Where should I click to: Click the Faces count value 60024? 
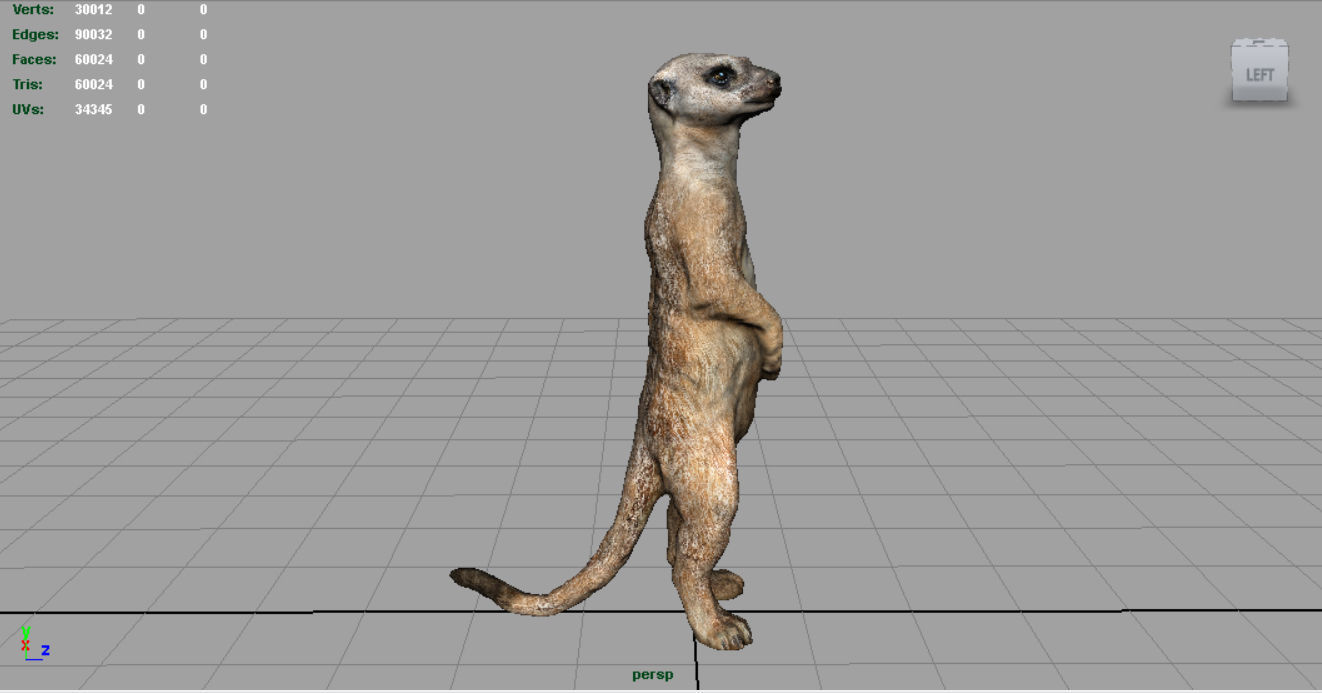pos(94,60)
